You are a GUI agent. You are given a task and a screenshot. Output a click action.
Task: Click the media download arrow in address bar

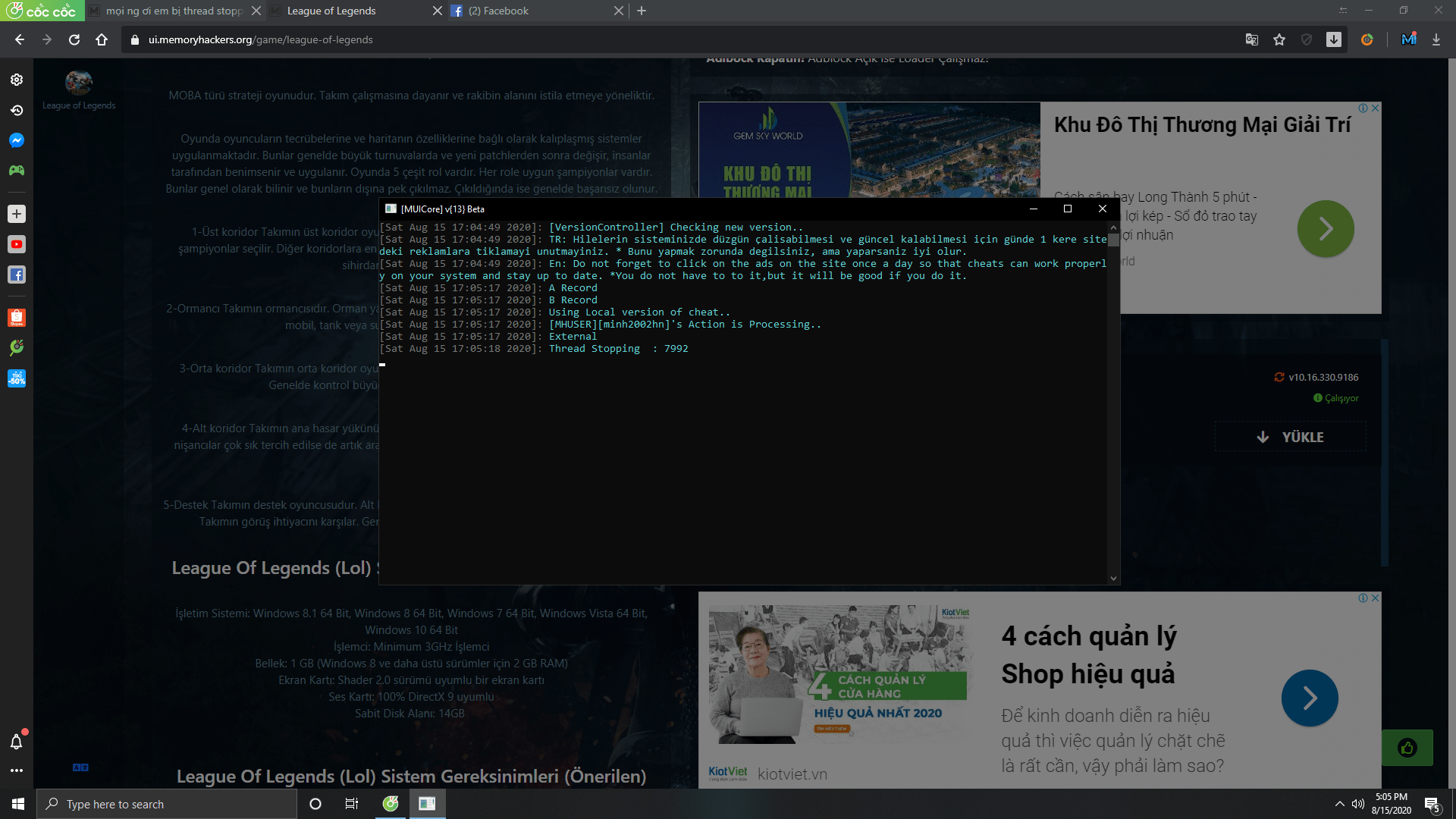tap(1334, 39)
